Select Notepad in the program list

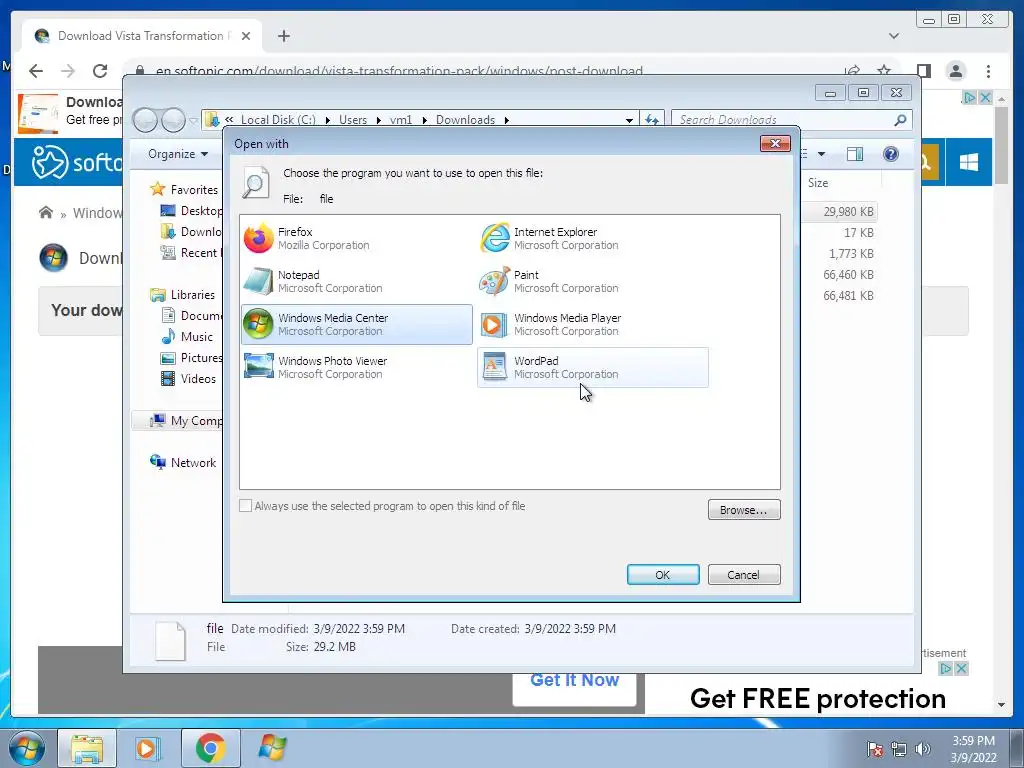click(357, 281)
